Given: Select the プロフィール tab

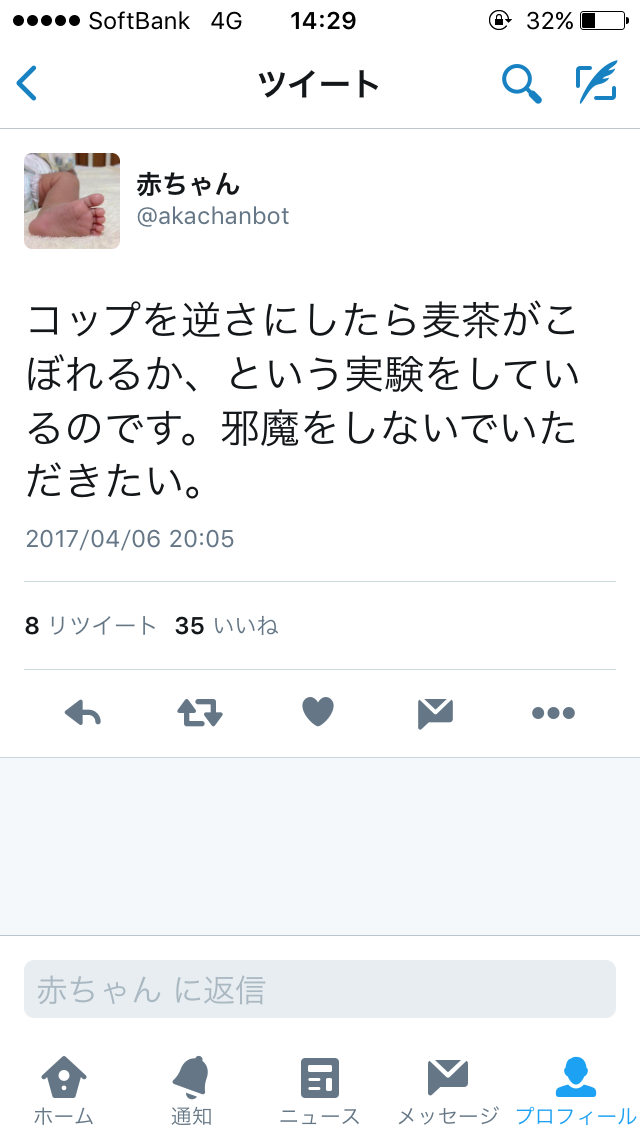Looking at the screenshot, I should 575,1091.
